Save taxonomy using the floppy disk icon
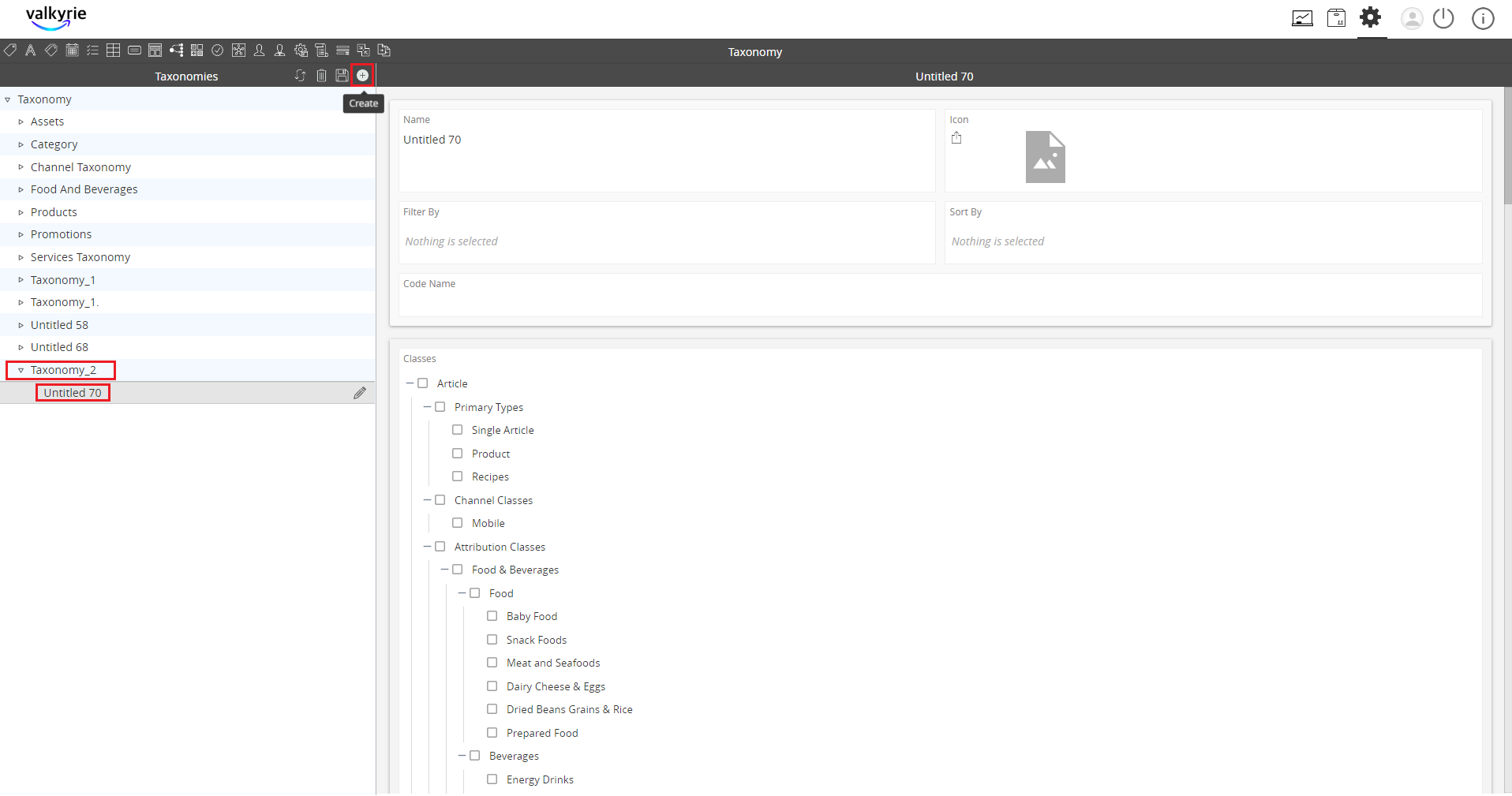 (342, 76)
